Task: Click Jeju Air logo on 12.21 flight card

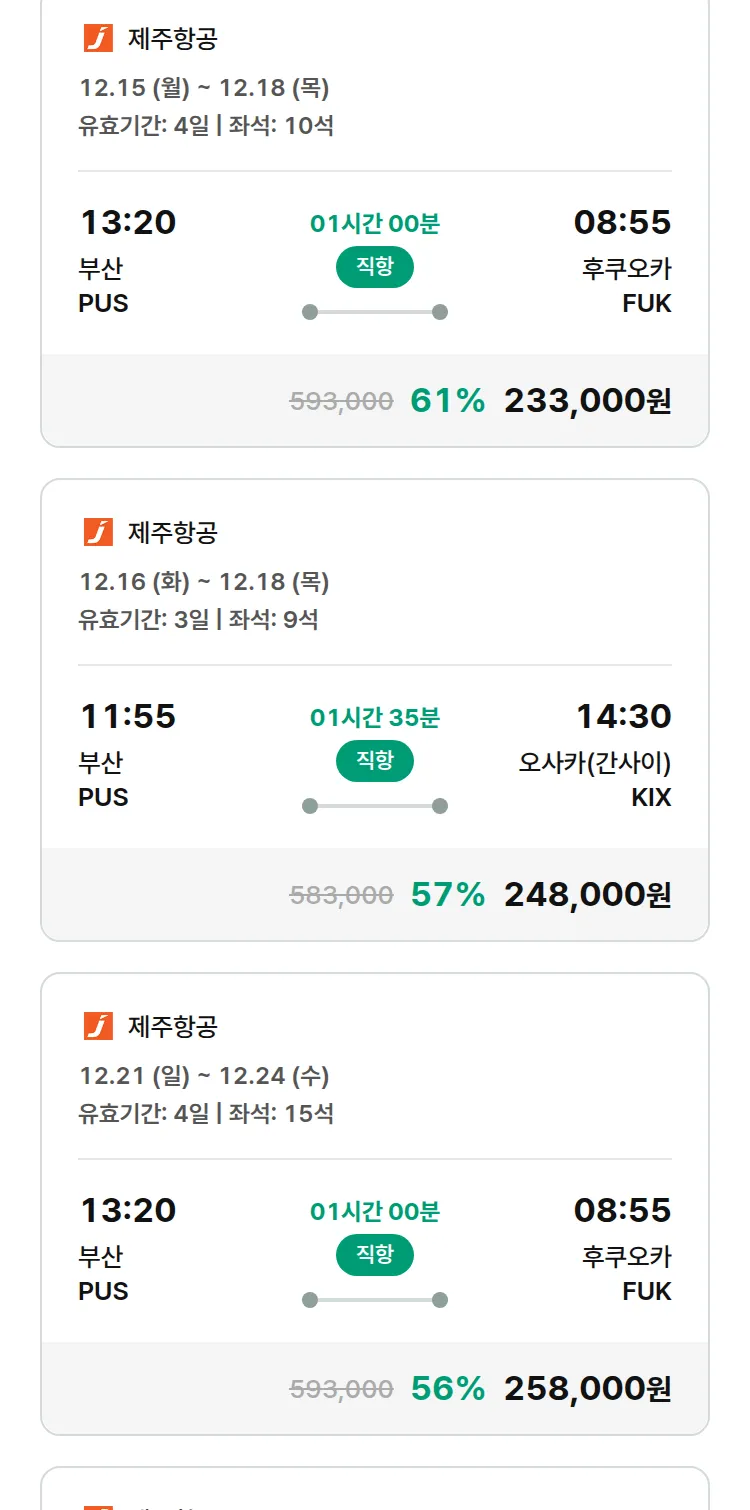Action: (x=98, y=1026)
